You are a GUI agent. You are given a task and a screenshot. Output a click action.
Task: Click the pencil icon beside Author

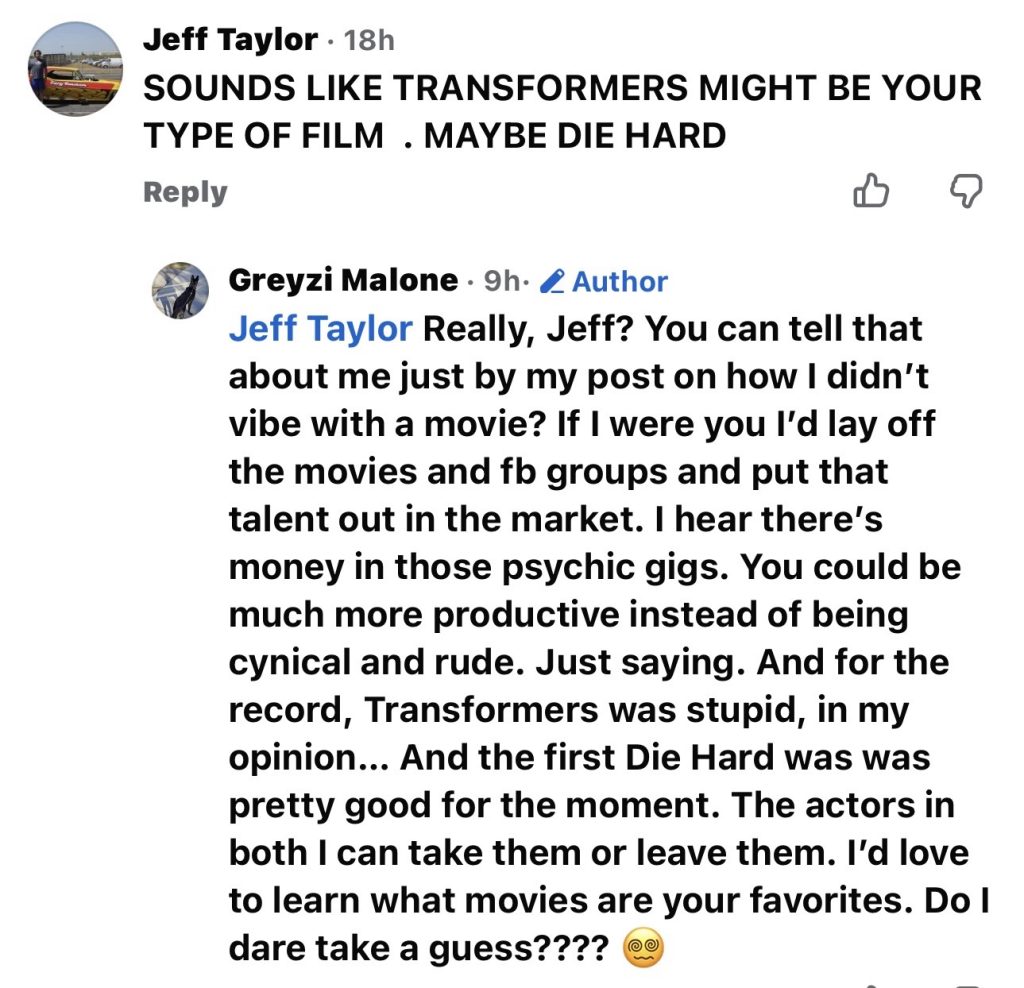pyautogui.click(x=552, y=282)
